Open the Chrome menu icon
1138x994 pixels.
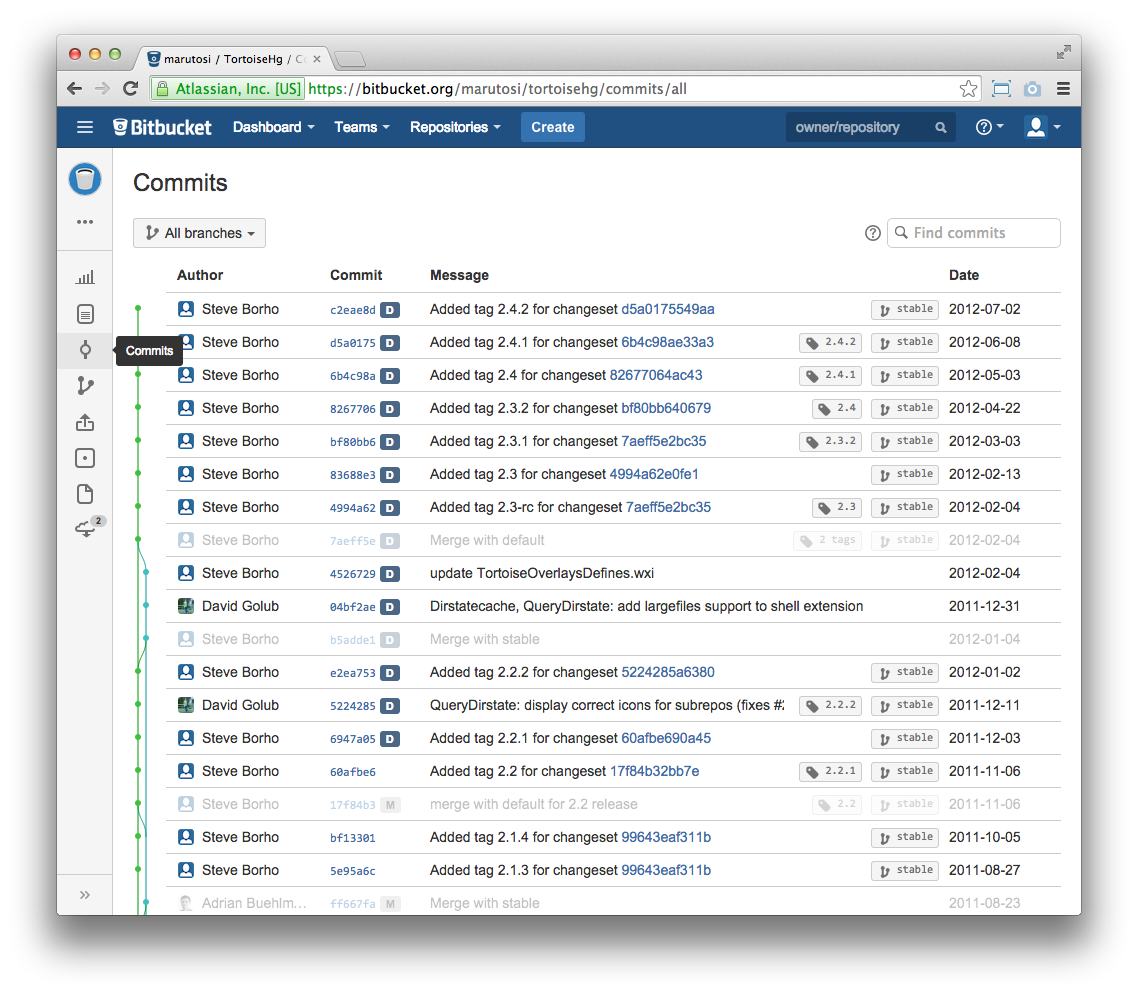(x=1063, y=89)
